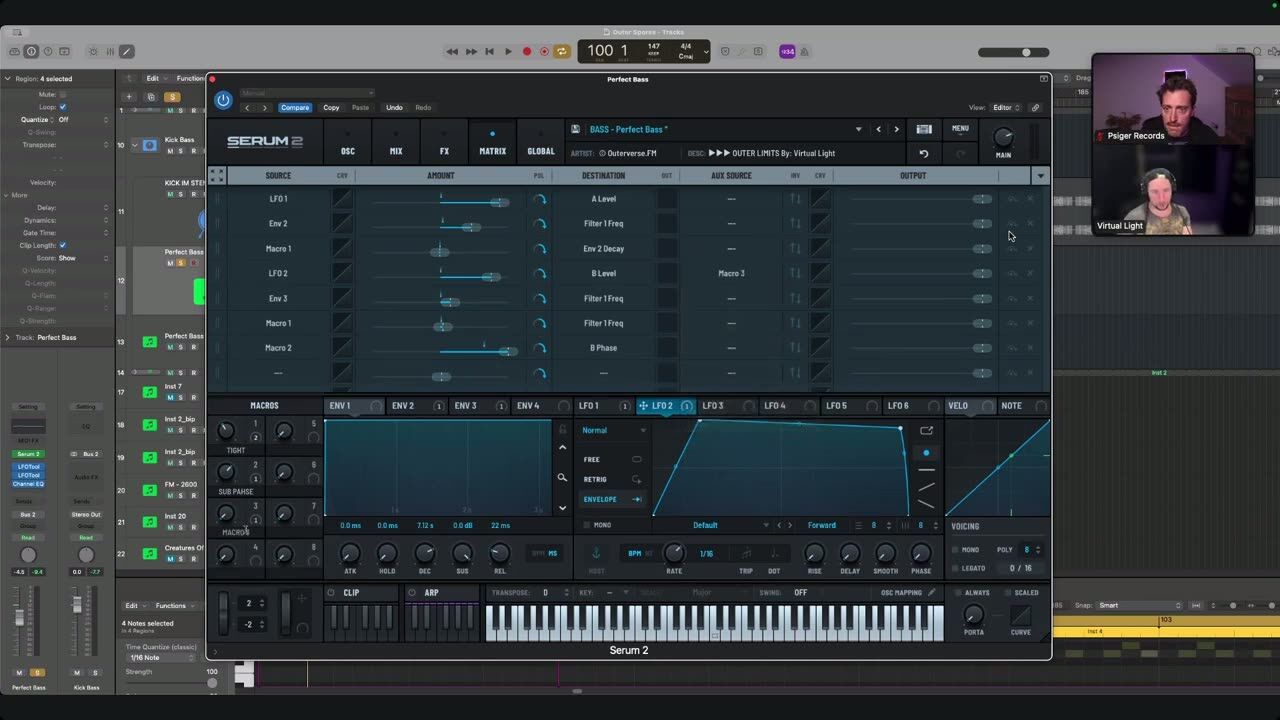Click the anchor HOST icon in LFO section
The height and width of the screenshot is (720, 1280).
pyautogui.click(x=596, y=553)
